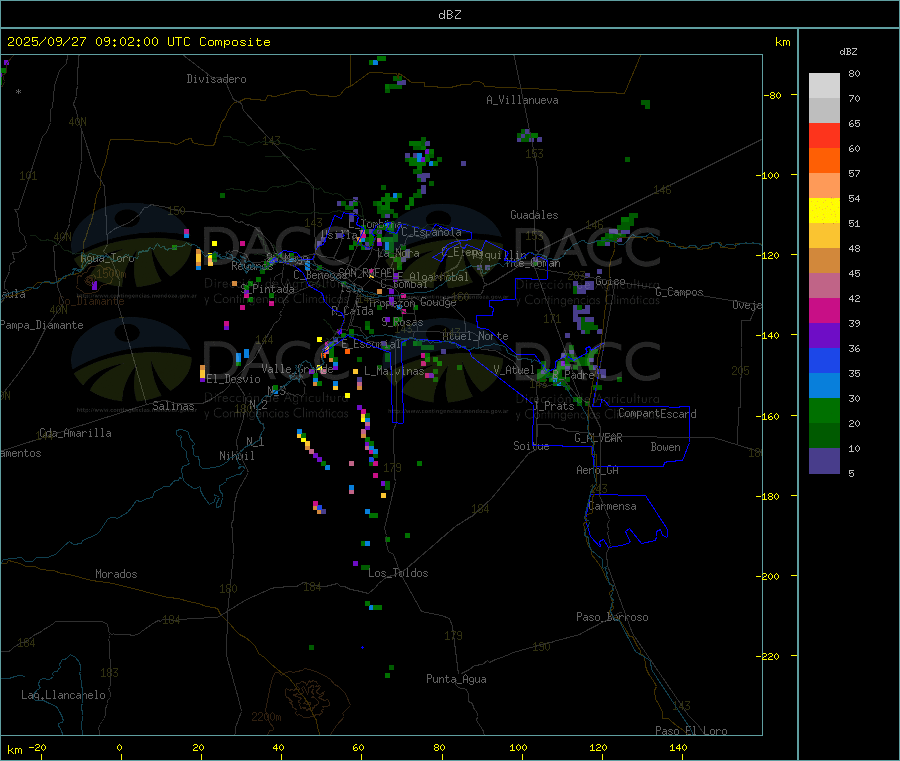The width and height of the screenshot is (900, 761).
Task: Click the red swatch in the dBZ legend
Action: 824,135
